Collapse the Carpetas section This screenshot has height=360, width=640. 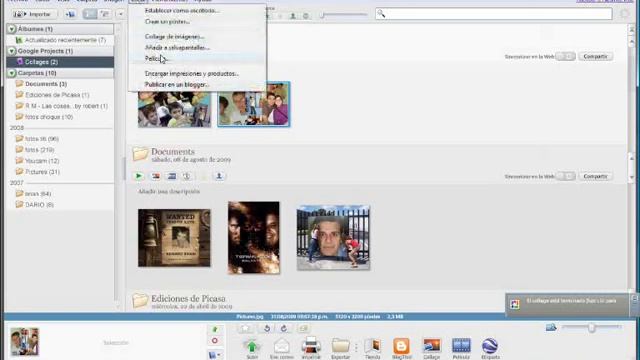coord(12,73)
